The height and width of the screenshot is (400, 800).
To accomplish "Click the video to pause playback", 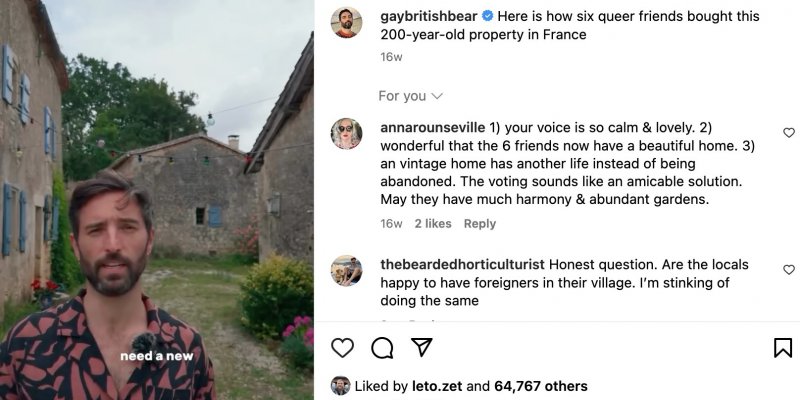I will pos(157,200).
